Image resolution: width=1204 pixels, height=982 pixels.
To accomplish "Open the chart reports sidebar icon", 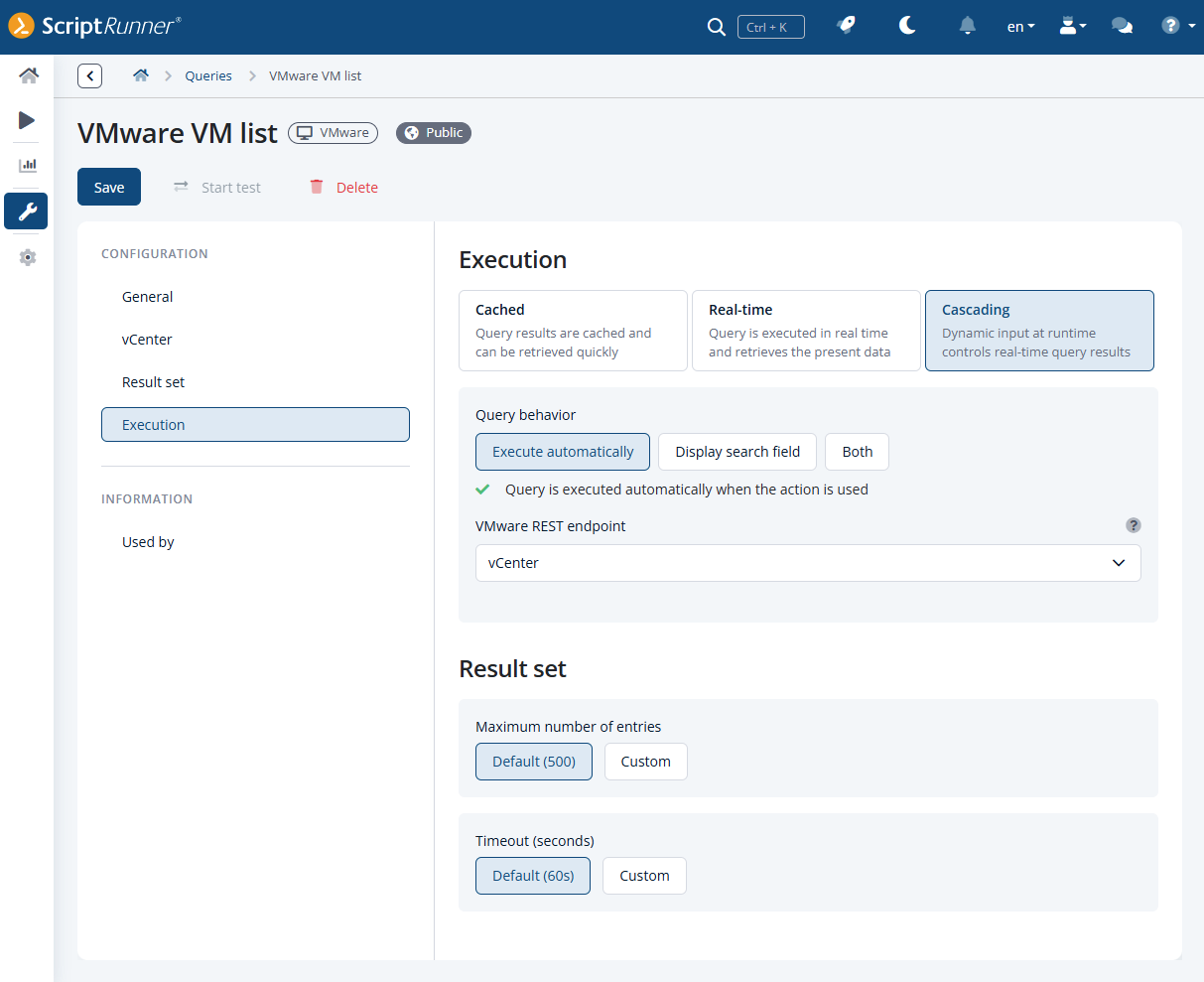I will 28,165.
